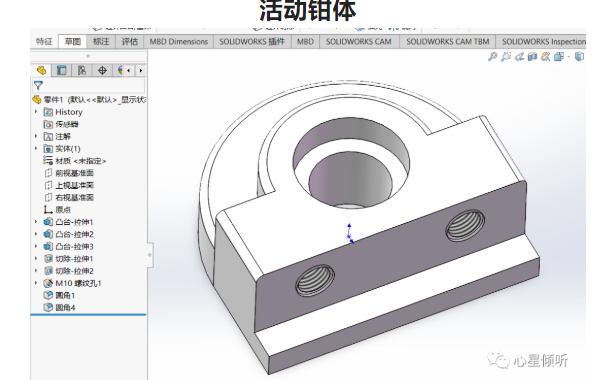Expand the 切除-拉伸2 cut feature
Screen dimensions: 595x380
(36, 271)
